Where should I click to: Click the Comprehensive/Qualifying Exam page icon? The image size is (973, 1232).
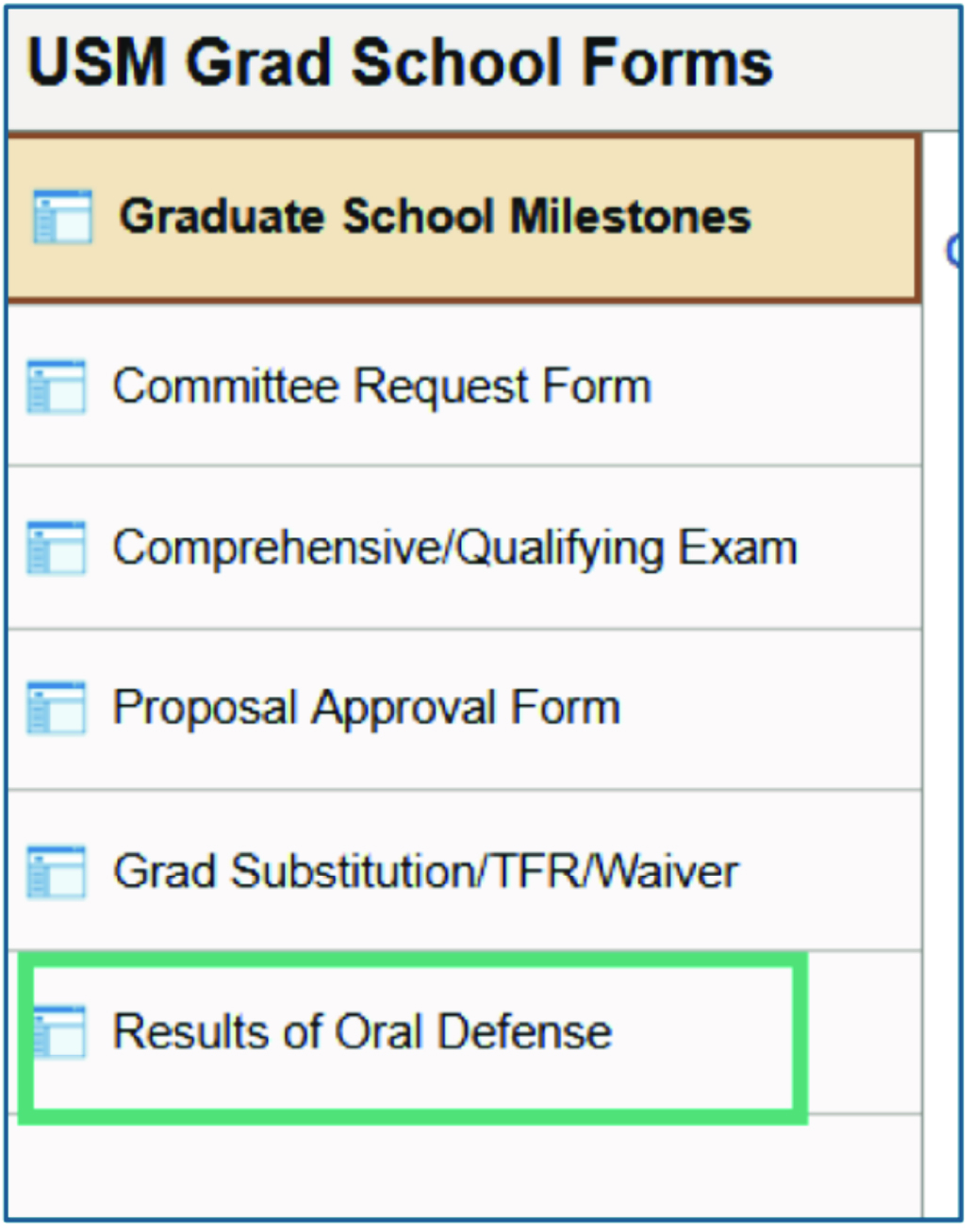[x=57, y=548]
